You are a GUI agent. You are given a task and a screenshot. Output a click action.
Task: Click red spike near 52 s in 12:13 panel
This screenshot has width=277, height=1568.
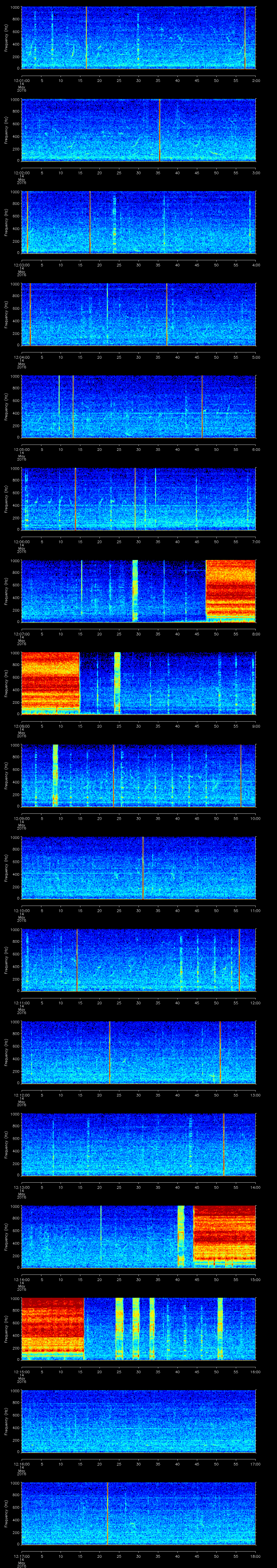224,1144
